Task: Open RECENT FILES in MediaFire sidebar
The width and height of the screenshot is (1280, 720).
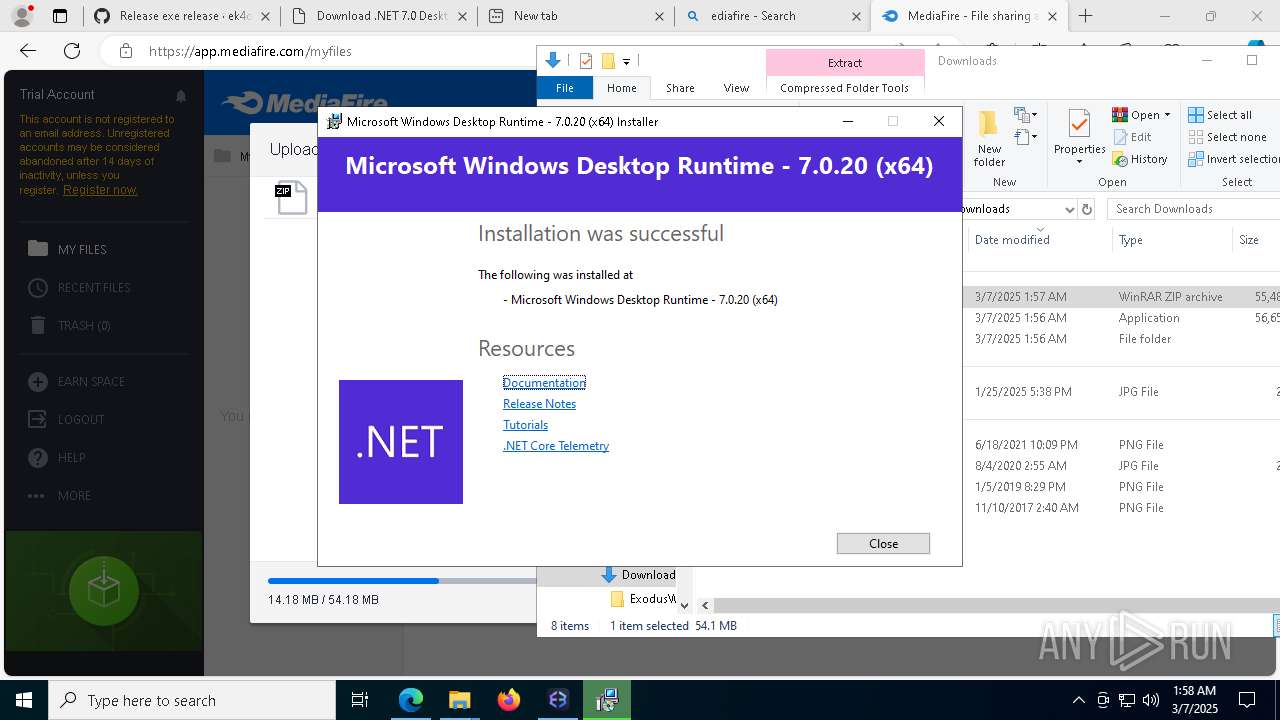Action: [96, 287]
